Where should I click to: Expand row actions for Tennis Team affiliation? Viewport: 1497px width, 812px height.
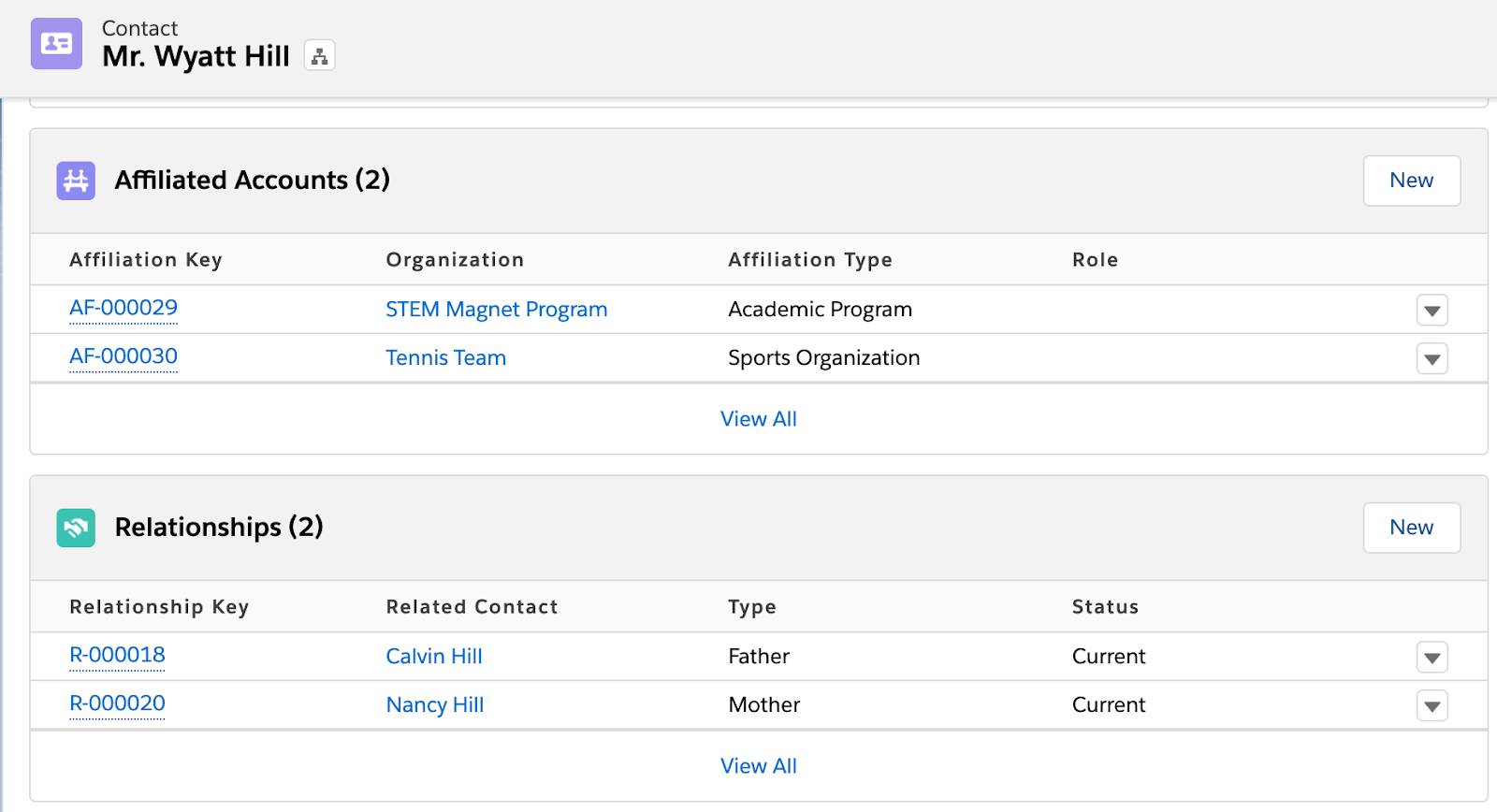click(x=1432, y=359)
